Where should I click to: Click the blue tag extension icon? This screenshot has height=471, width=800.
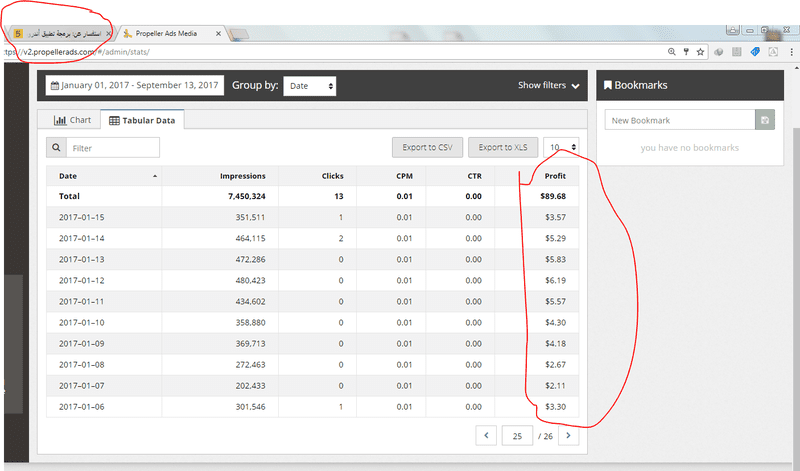coord(755,51)
